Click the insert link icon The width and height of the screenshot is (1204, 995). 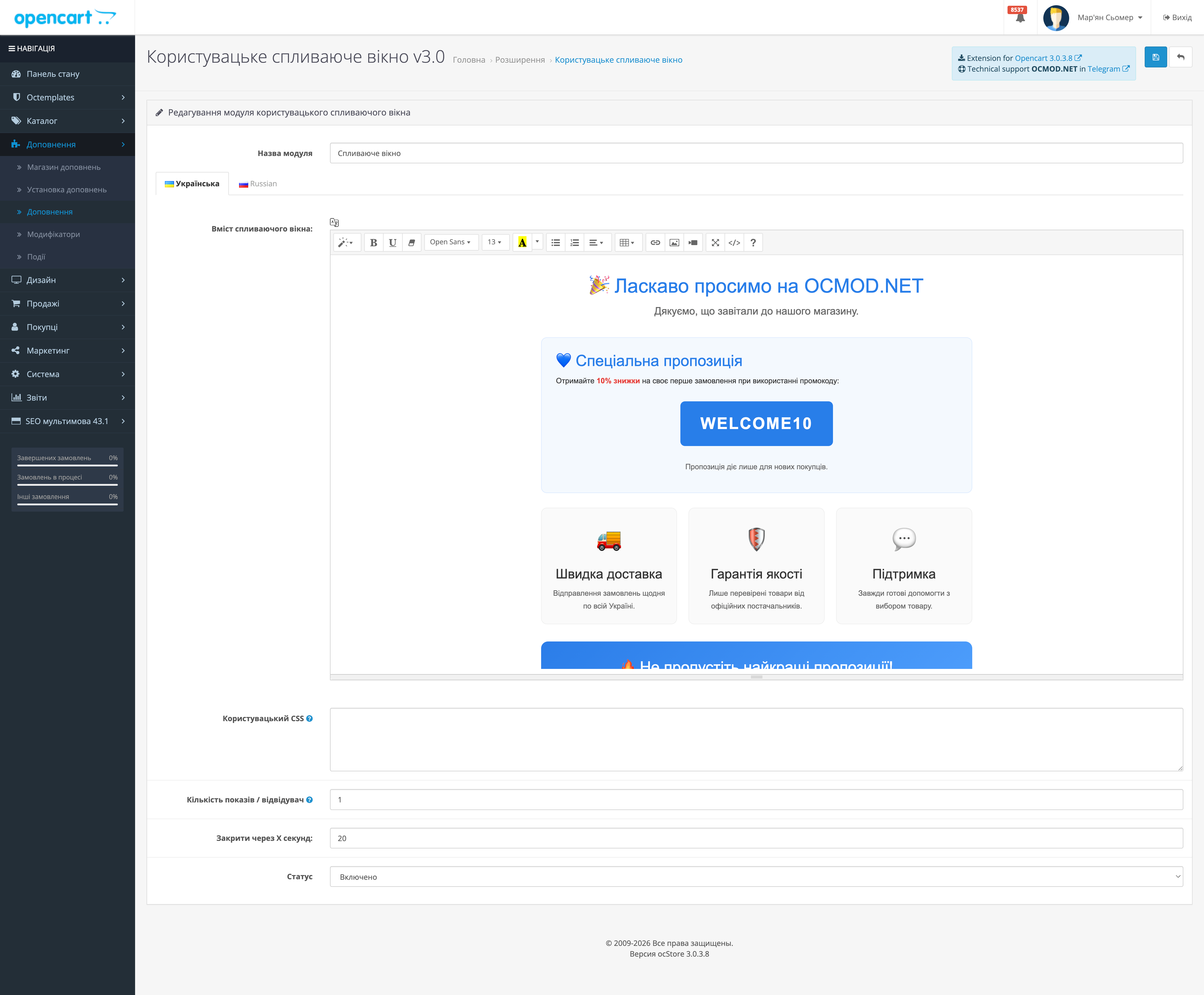click(656, 242)
